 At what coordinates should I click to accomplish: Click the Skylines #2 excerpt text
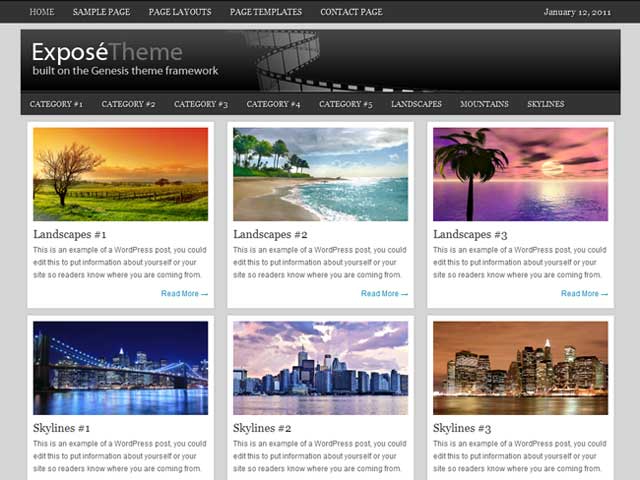(x=320, y=456)
